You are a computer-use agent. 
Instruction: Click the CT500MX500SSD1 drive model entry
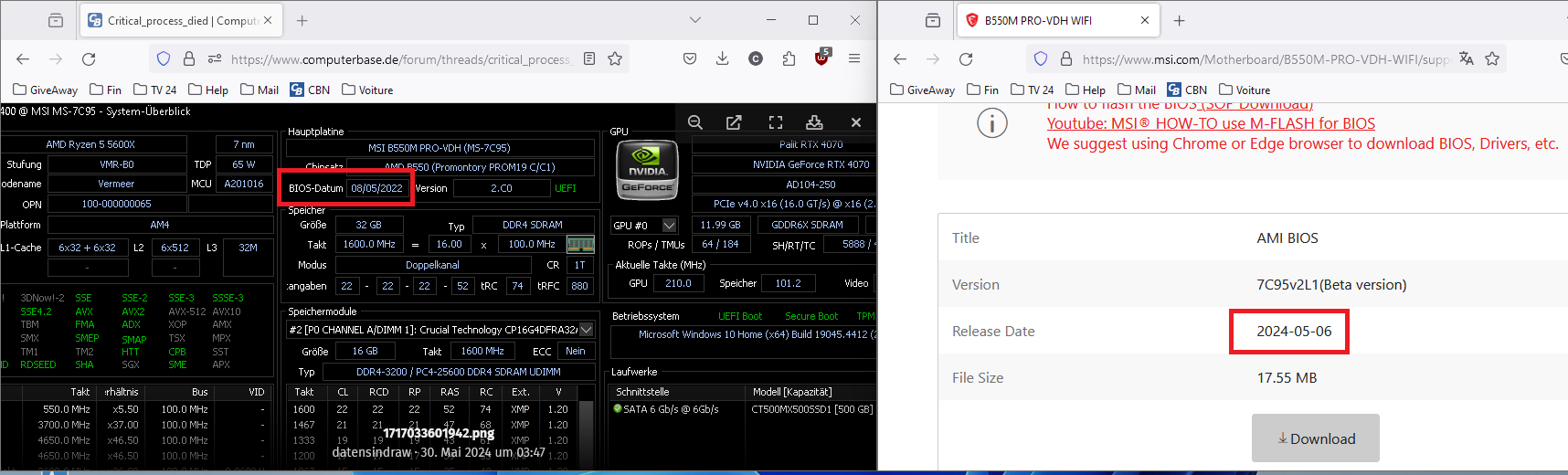tap(811, 409)
